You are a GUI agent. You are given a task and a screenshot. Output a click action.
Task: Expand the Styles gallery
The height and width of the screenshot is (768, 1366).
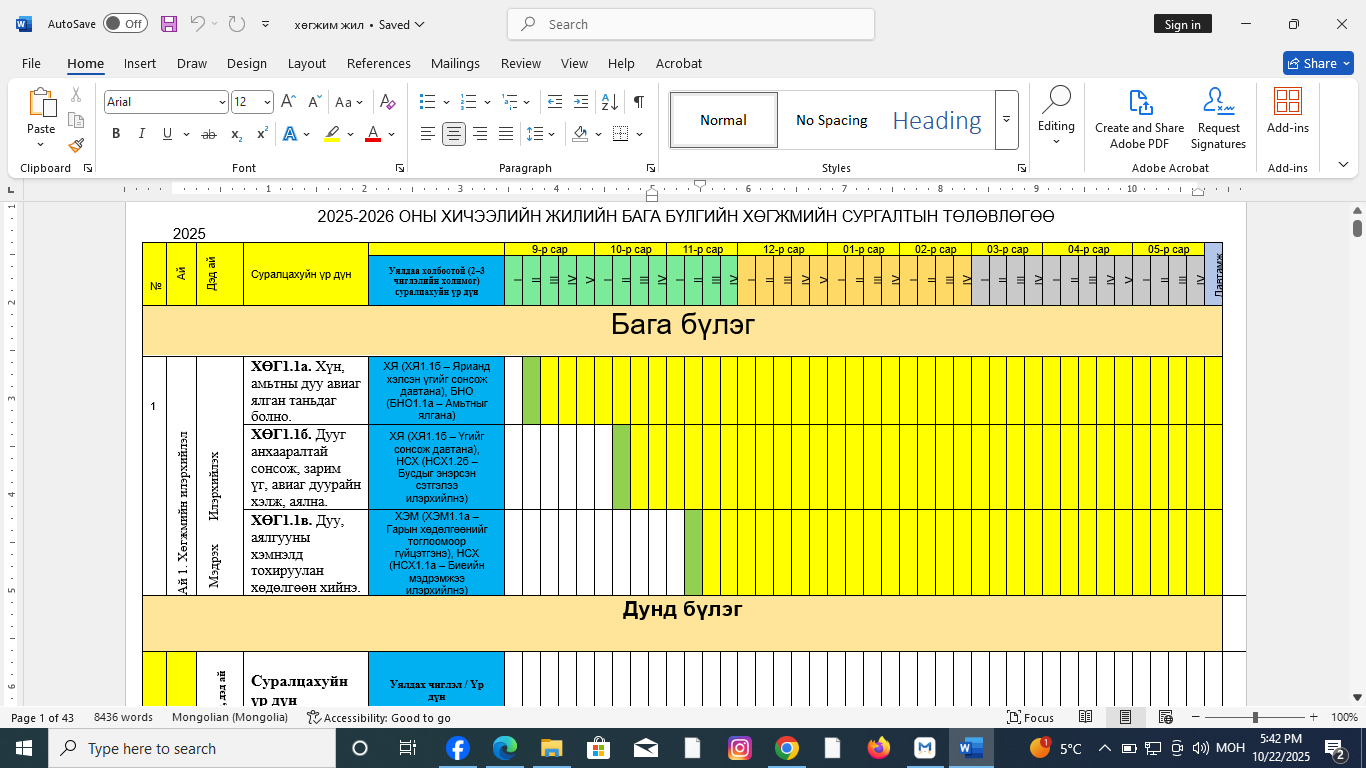1007,120
